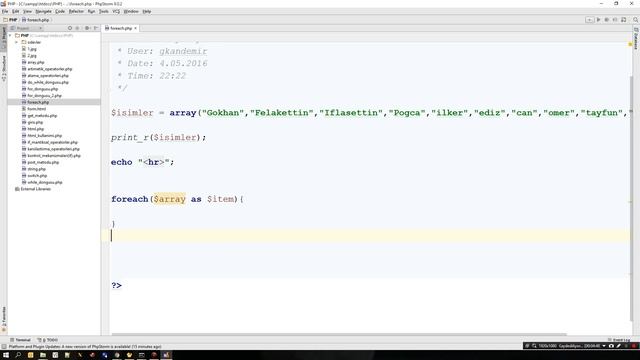Open the Project panel settings gear
Screen dimensions: 640x360
click(87, 28)
